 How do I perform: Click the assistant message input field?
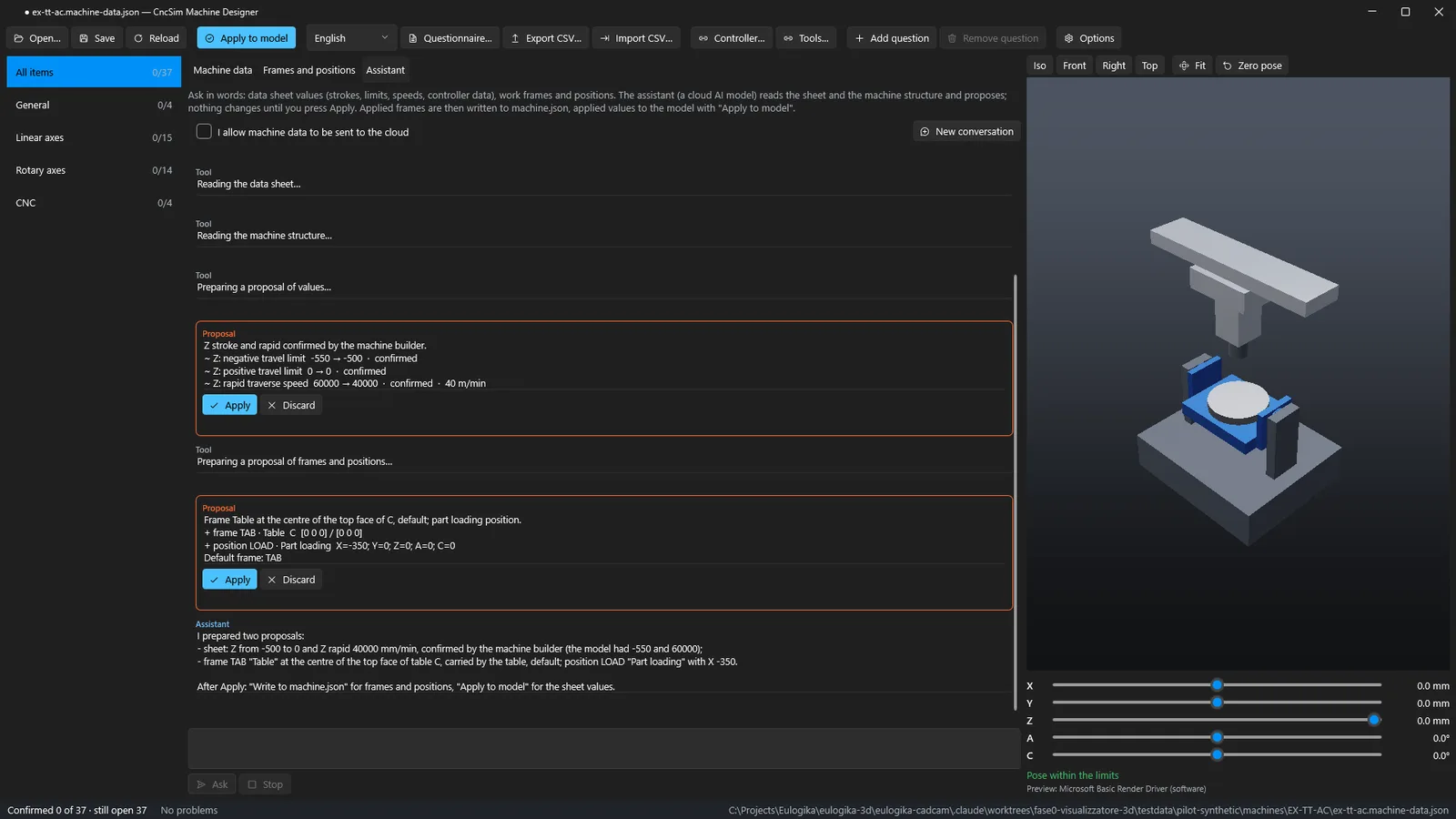coord(603,748)
